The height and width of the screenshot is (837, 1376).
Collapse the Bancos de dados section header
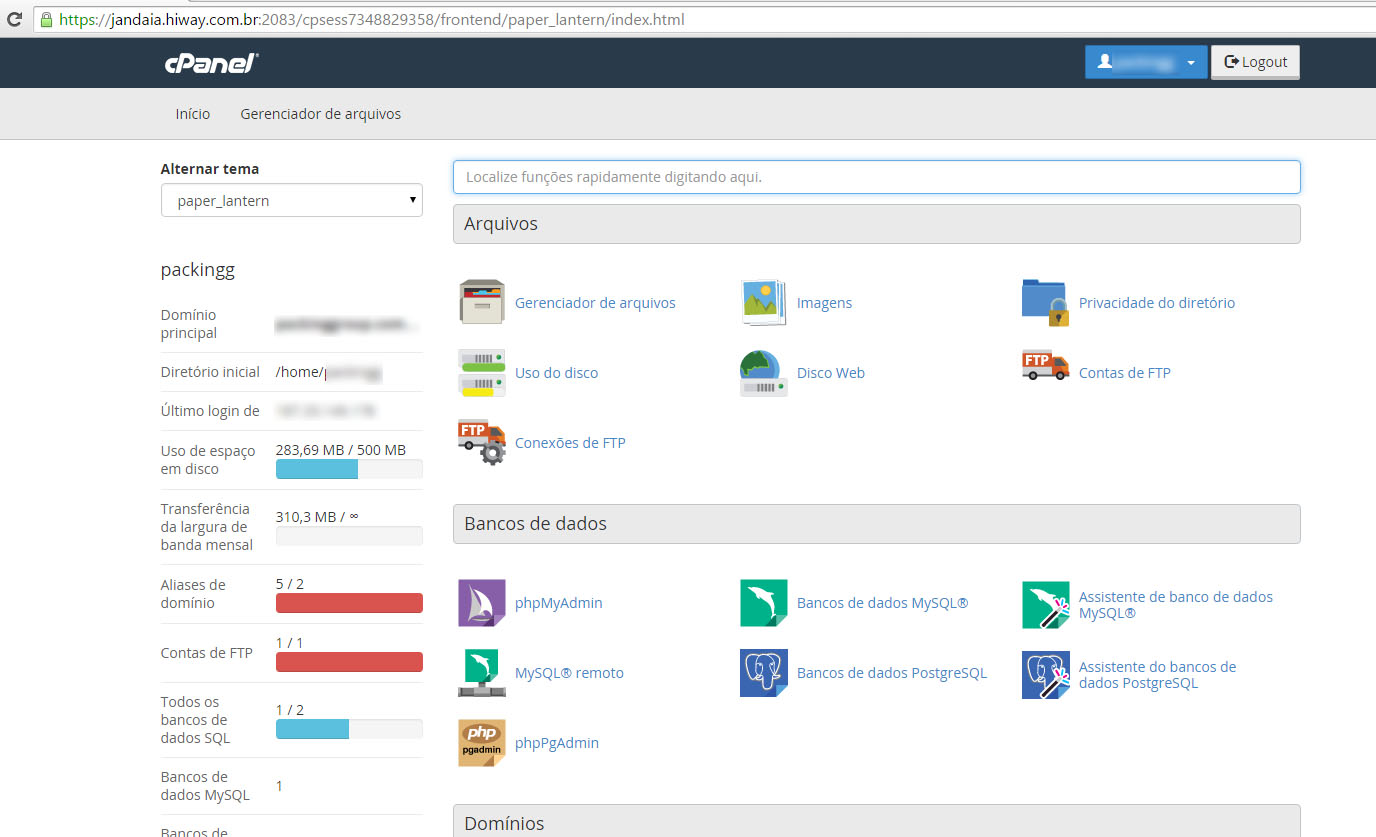876,524
